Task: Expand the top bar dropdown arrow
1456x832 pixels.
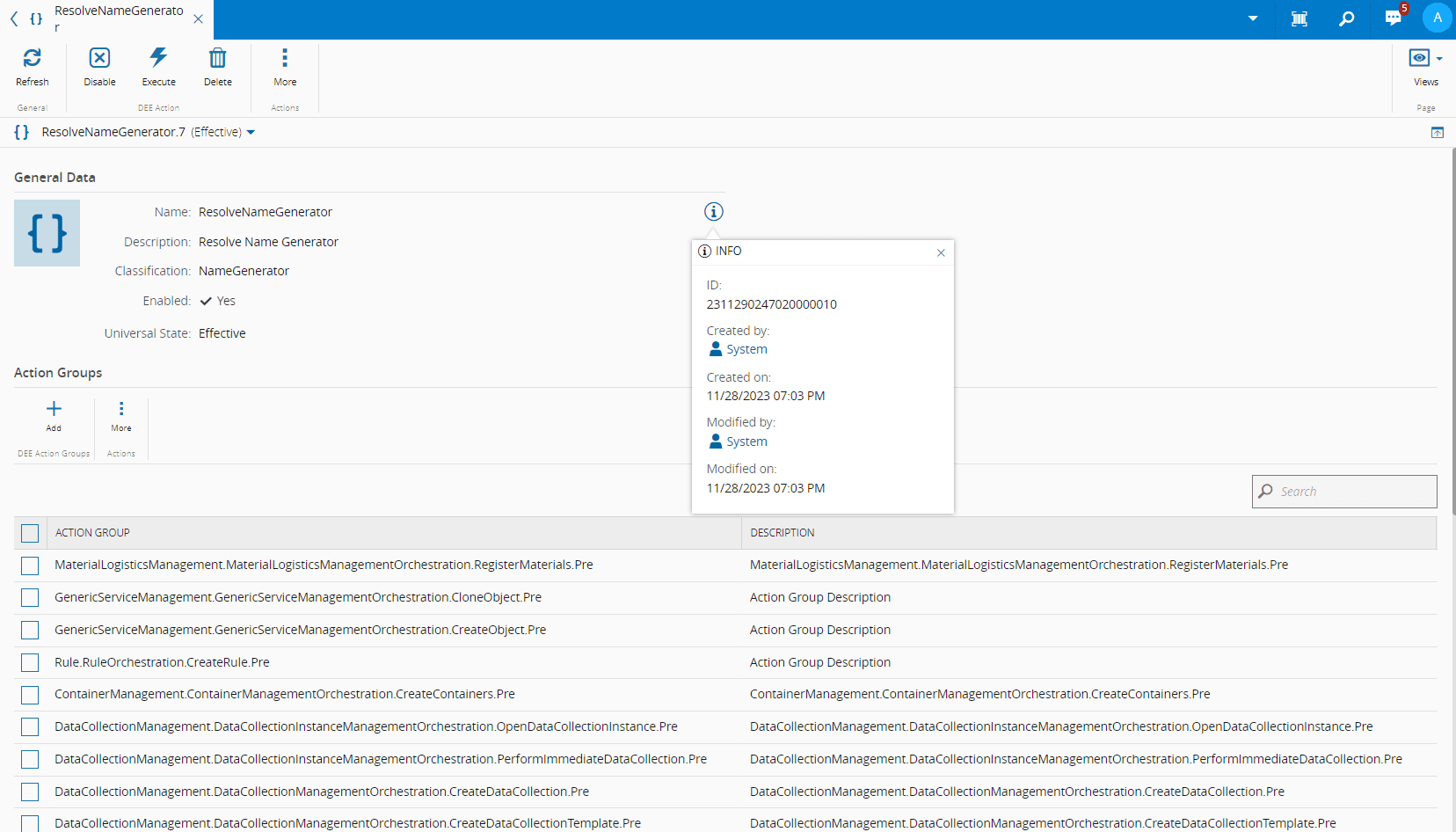Action: pos(1253,18)
